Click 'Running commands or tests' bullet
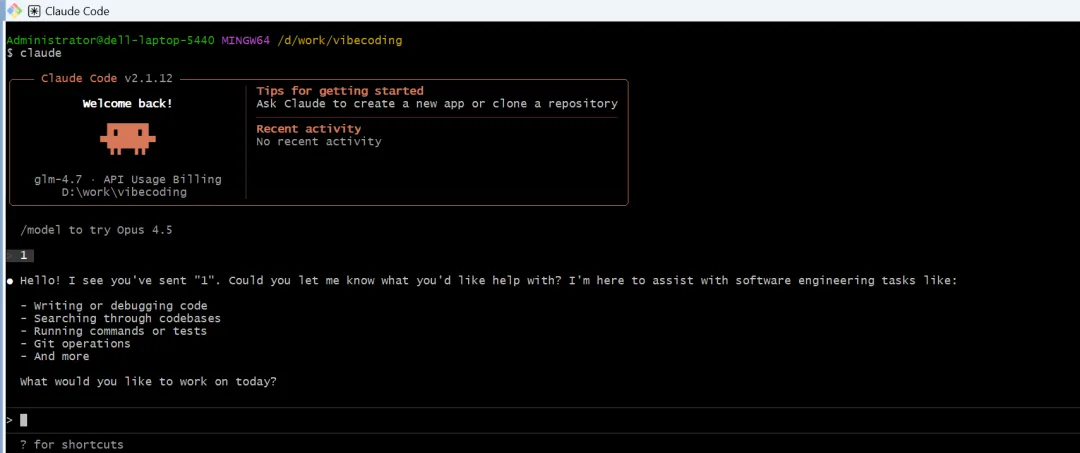The width and height of the screenshot is (1080, 453). coord(114,331)
